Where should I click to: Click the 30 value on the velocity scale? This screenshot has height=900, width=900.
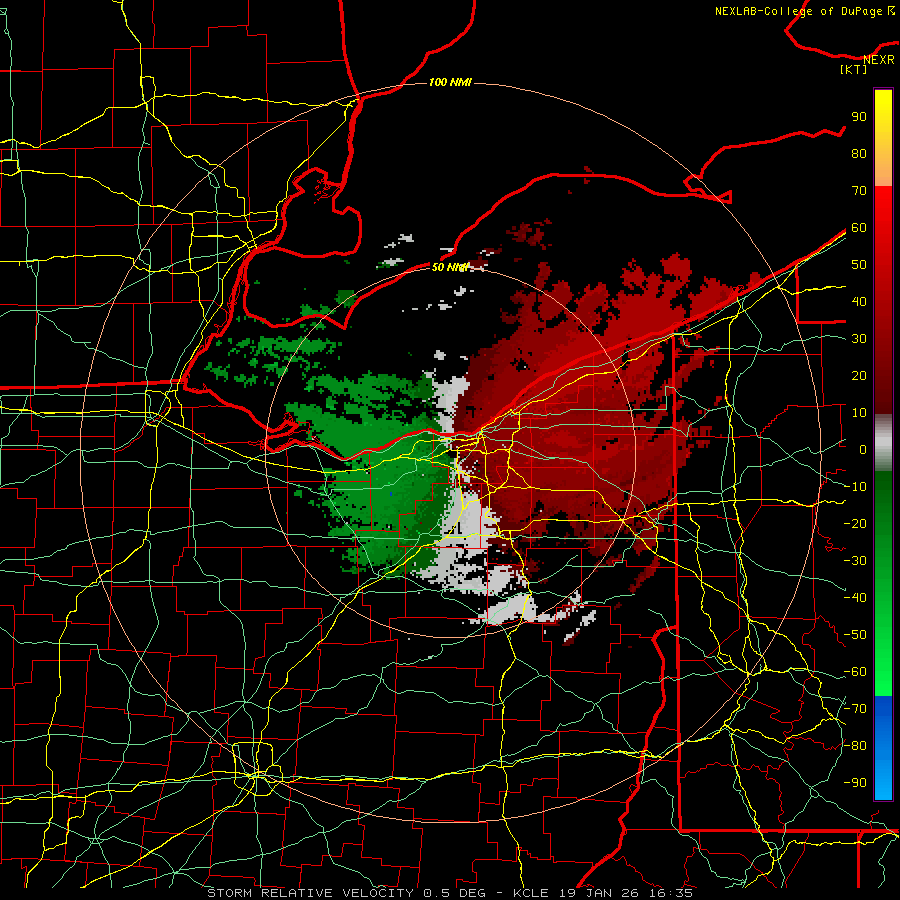[x=859, y=339]
